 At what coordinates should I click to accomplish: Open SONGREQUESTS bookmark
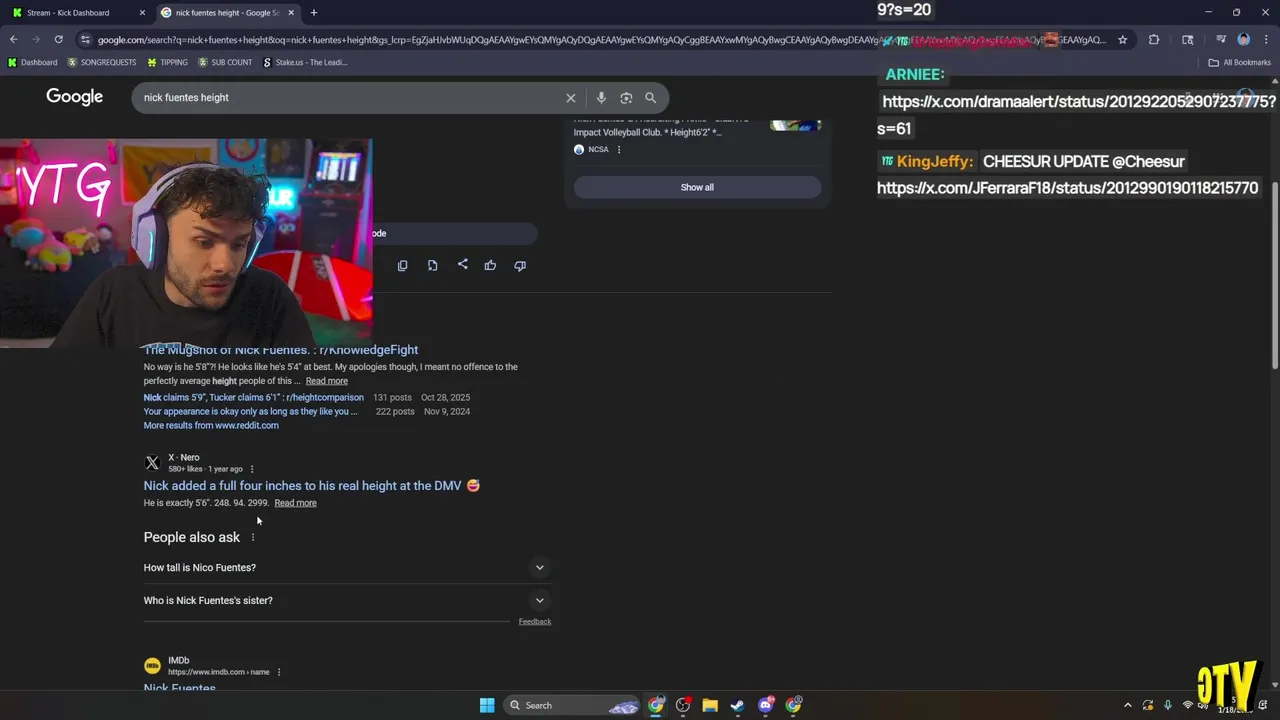(102, 62)
